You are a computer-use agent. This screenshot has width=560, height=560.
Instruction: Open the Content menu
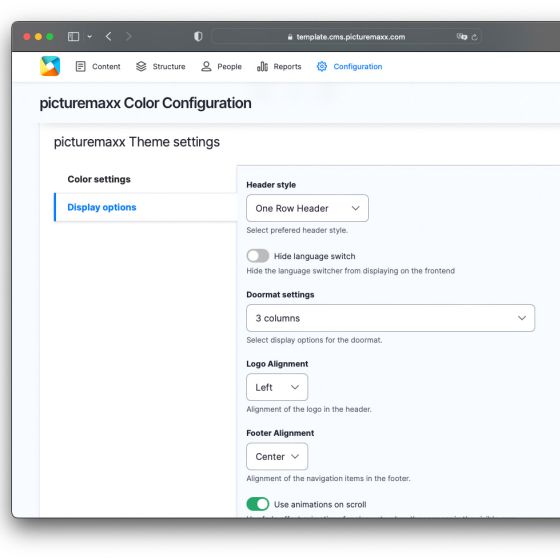(x=98, y=66)
